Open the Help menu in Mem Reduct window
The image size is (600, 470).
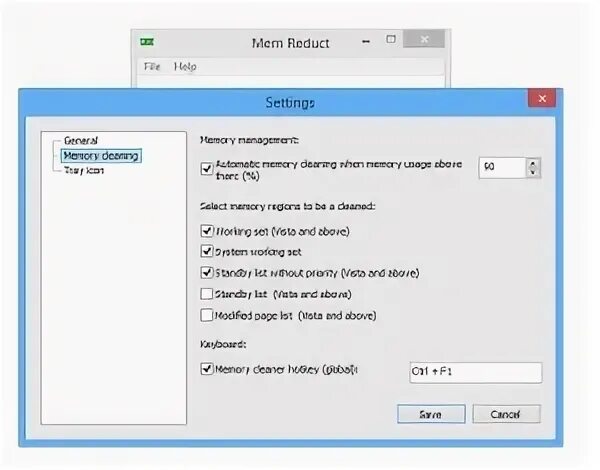pyautogui.click(x=185, y=67)
